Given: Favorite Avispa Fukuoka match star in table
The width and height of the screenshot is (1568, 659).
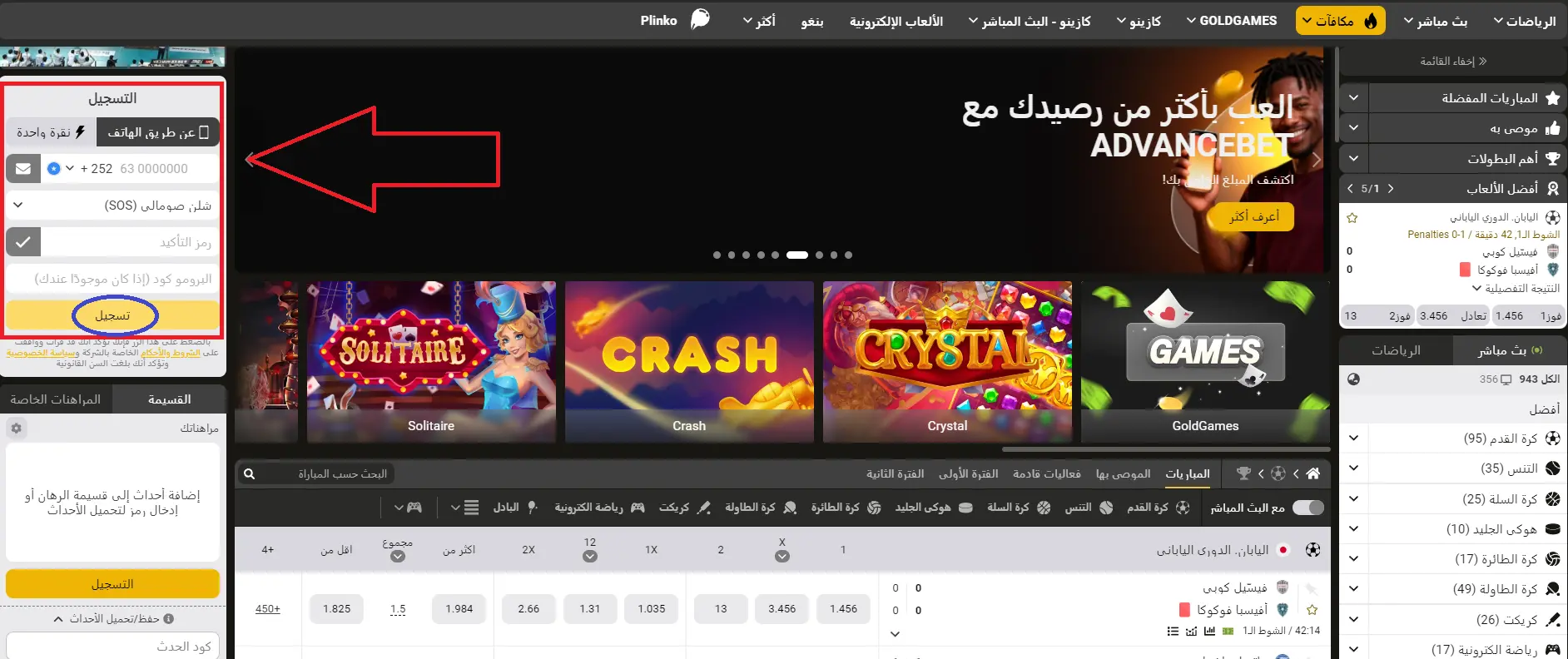Looking at the screenshot, I should [1312, 610].
